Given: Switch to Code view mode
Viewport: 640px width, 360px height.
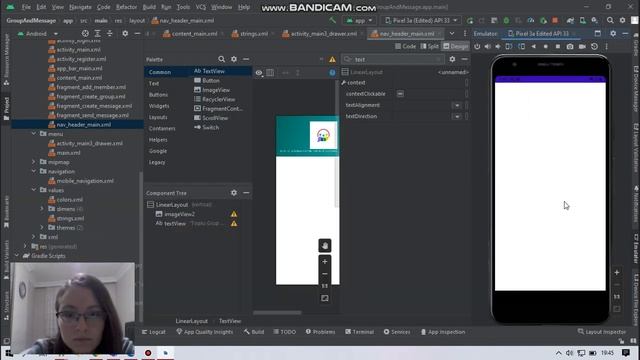Looking at the screenshot, I should [406, 47].
